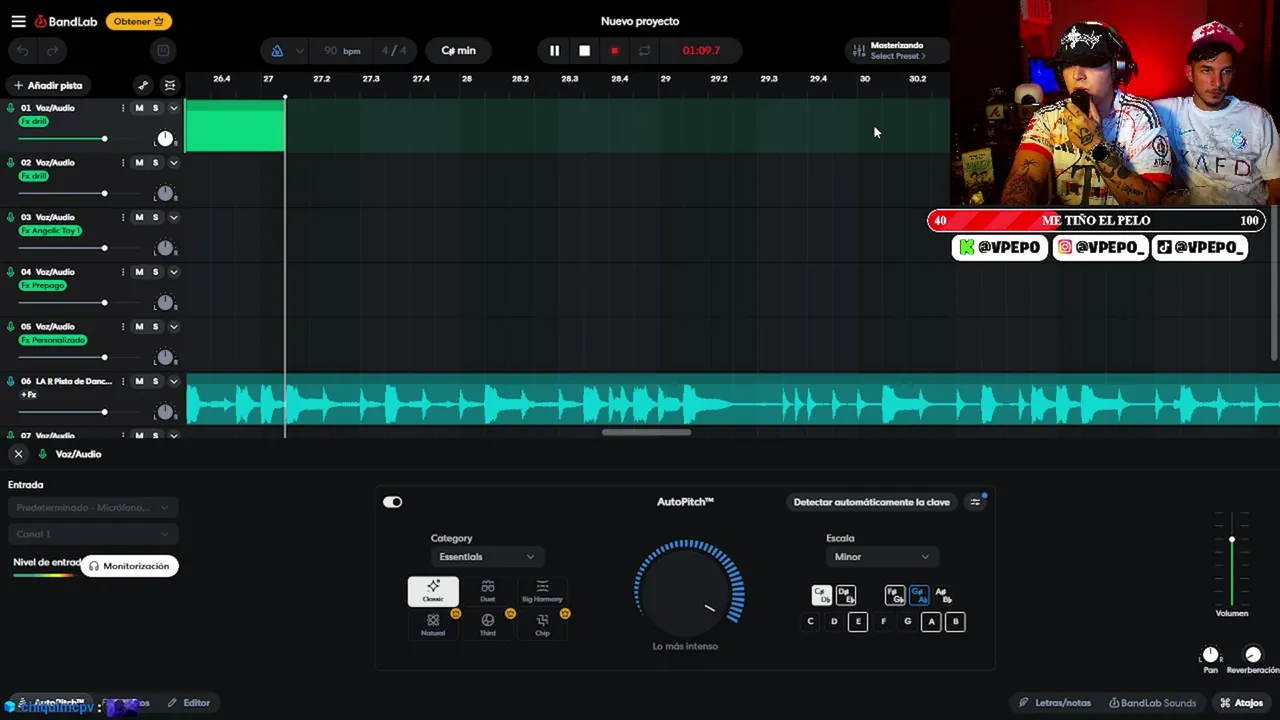The width and height of the screenshot is (1280, 720).
Task: Pause playback with the pause button
Action: tap(554, 50)
